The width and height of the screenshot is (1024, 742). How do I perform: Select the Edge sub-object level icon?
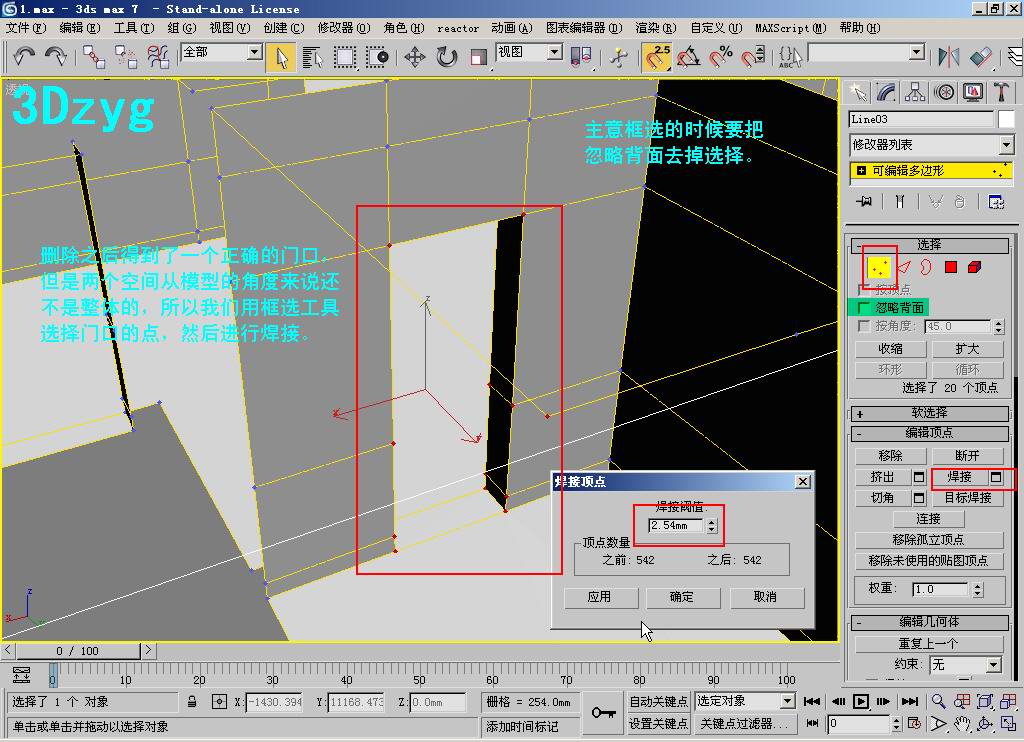click(903, 267)
